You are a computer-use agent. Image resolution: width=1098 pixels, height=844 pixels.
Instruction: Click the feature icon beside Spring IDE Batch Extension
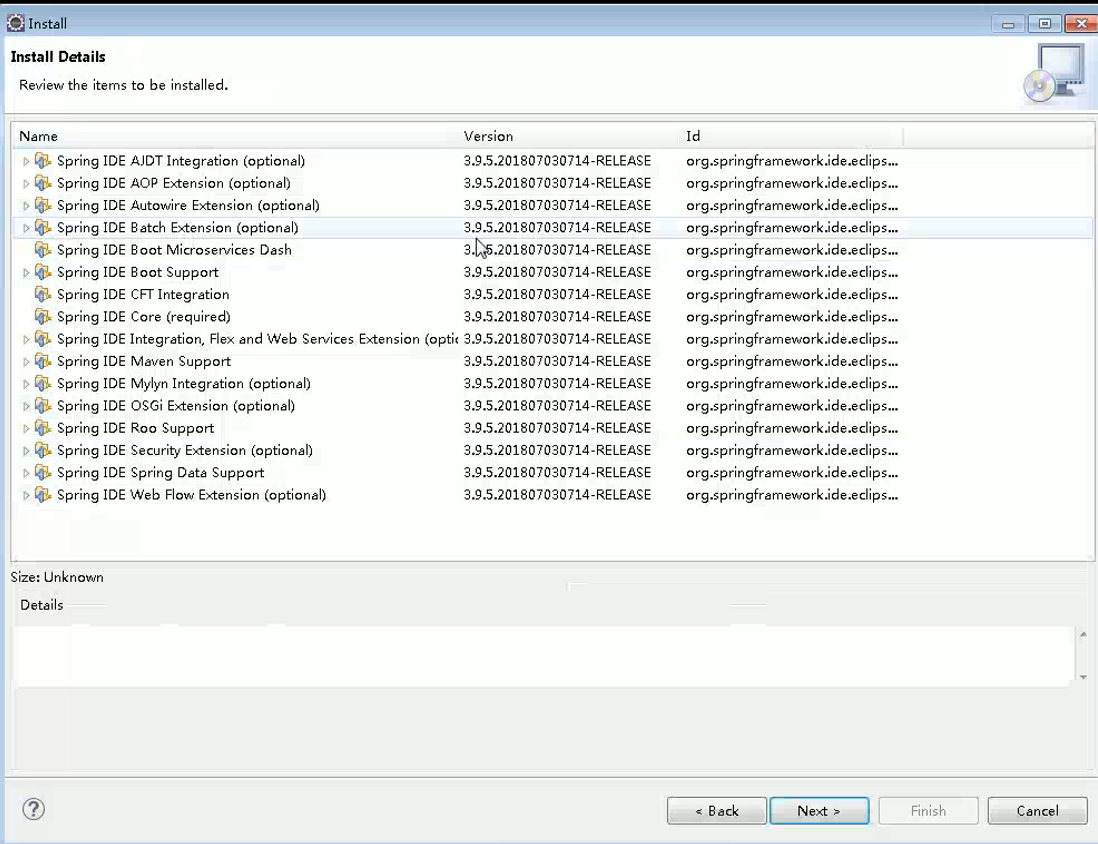[x=43, y=228]
